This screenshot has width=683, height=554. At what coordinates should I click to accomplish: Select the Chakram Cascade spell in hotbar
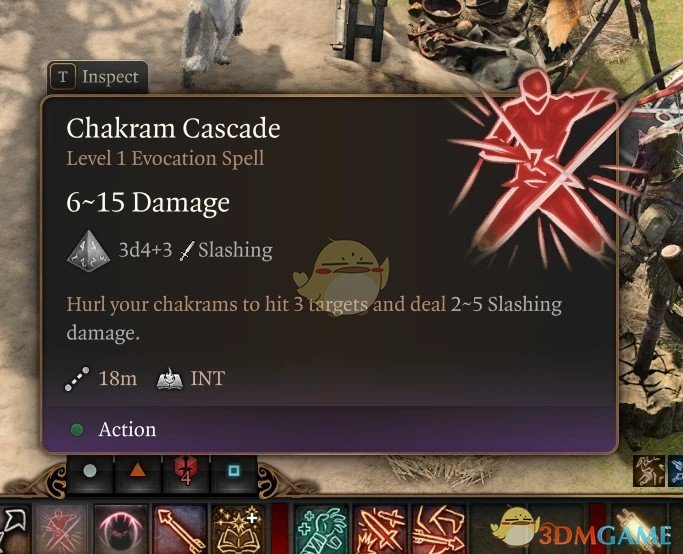pos(61,530)
